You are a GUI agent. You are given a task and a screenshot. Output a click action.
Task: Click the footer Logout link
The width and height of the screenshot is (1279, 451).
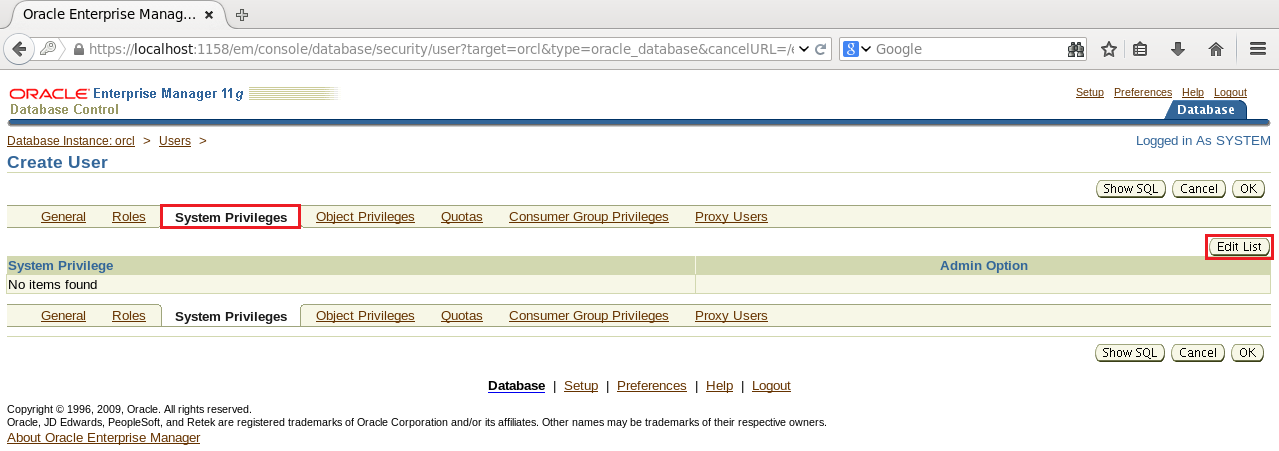tap(771, 386)
